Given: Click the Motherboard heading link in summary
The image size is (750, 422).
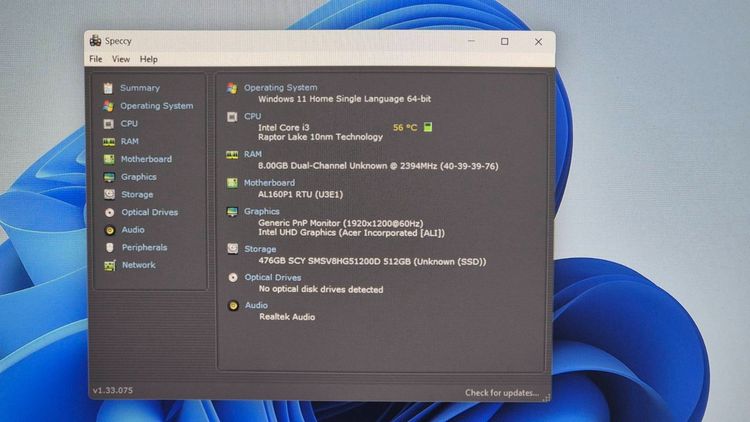Looking at the screenshot, I should click(269, 183).
